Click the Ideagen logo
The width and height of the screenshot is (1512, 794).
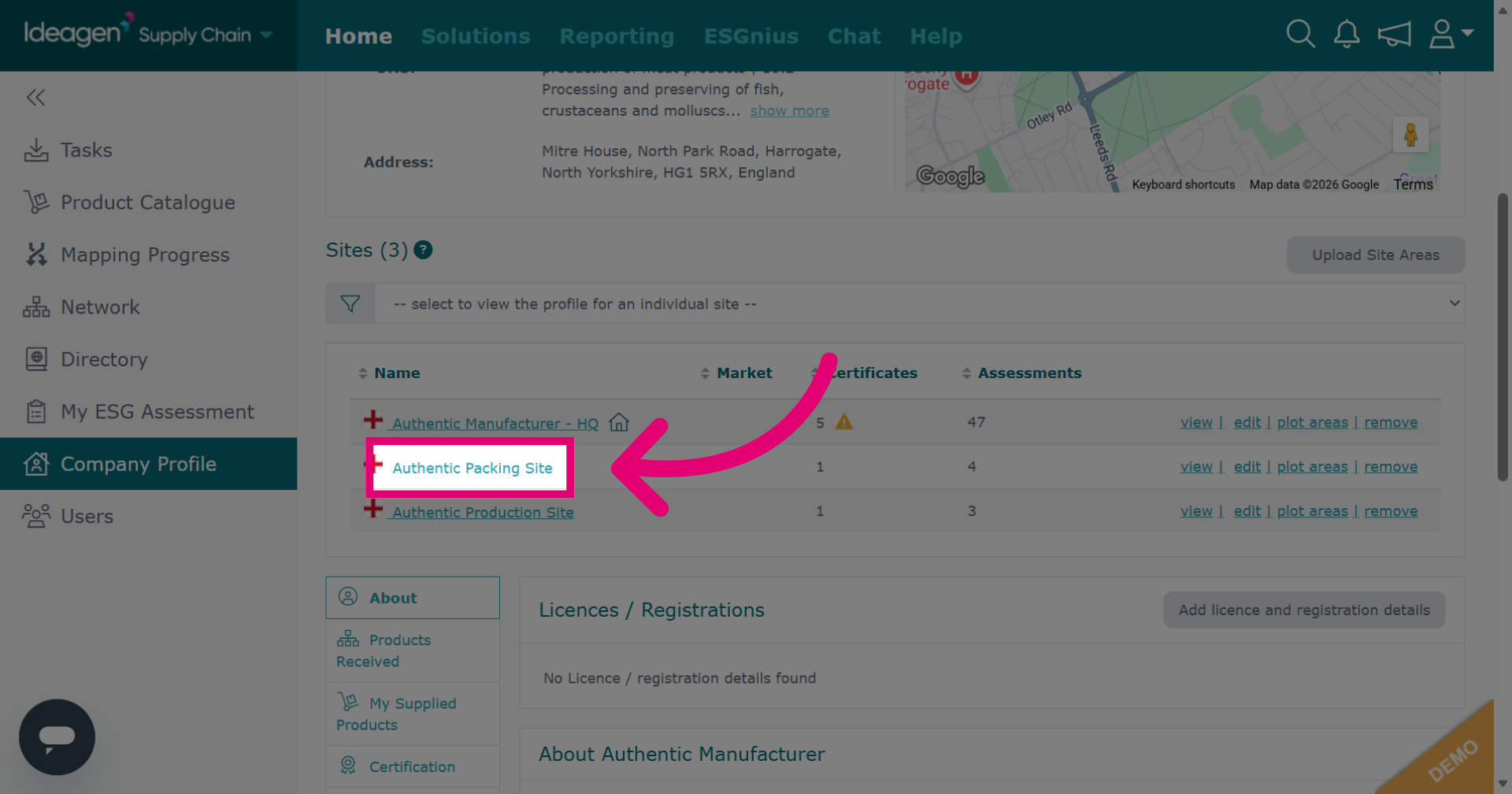(77, 32)
